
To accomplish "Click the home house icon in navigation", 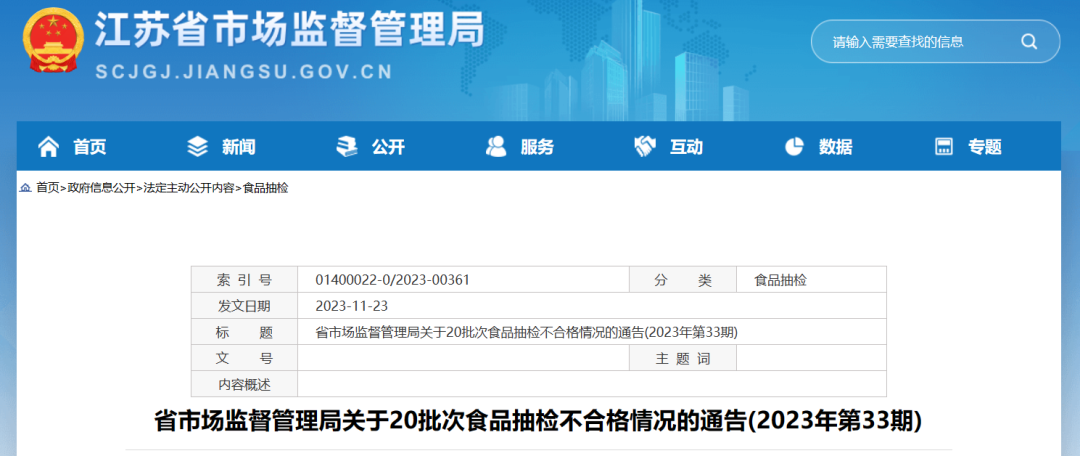I will tap(48, 146).
